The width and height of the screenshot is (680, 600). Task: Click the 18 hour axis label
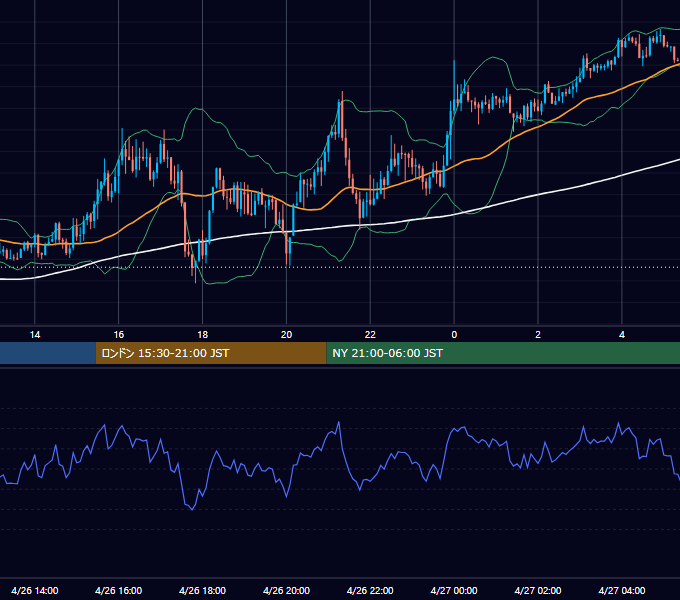(203, 335)
